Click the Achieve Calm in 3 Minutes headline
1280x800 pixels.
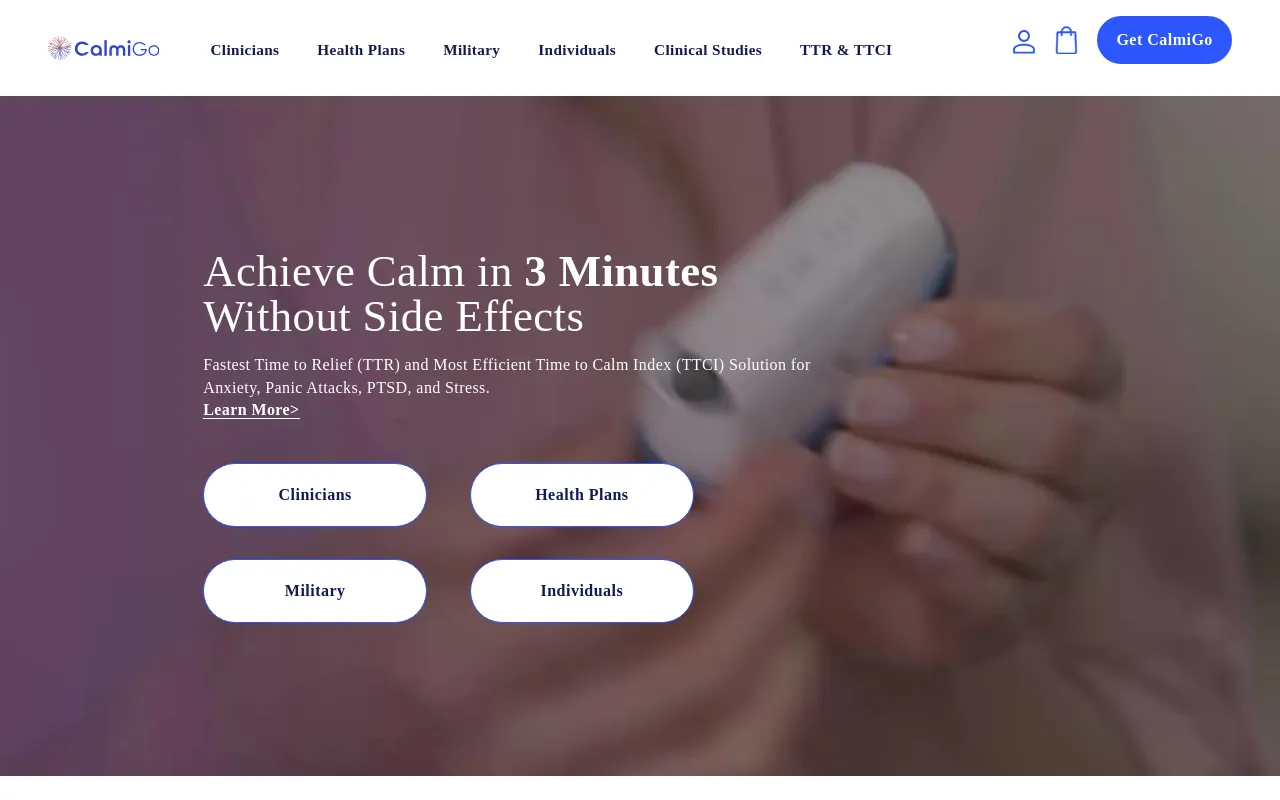coord(461,272)
